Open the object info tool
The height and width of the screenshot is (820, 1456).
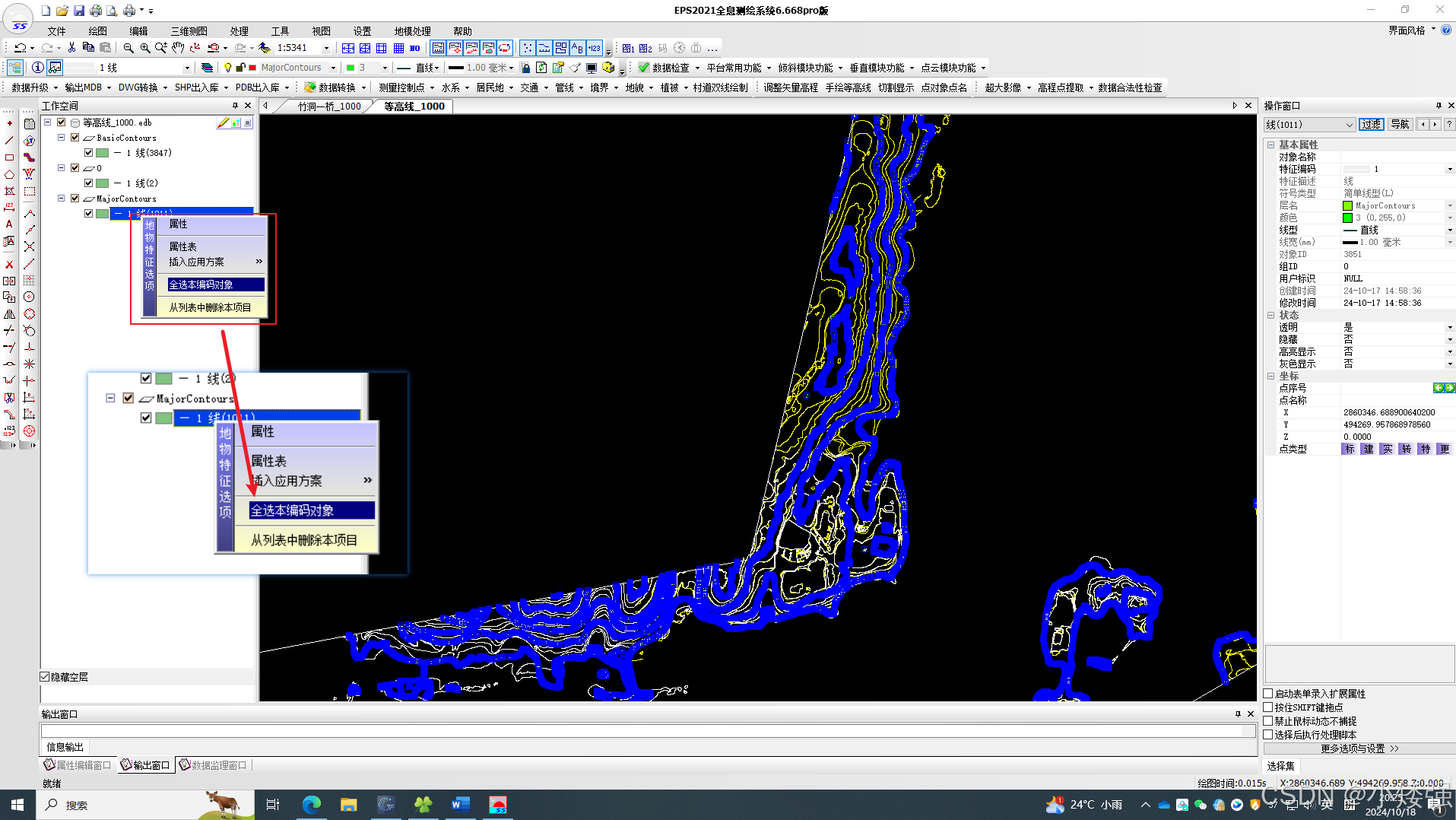tap(37, 68)
